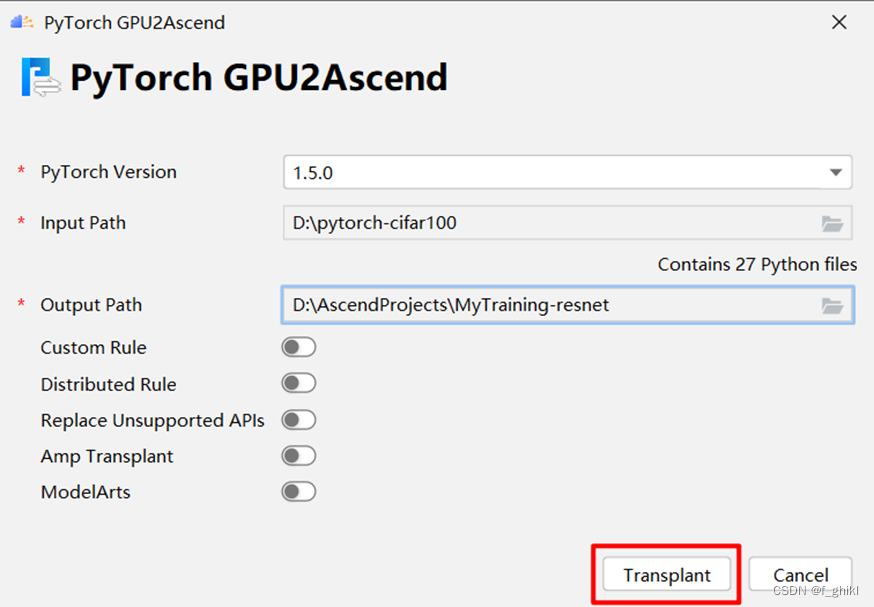This screenshot has height=607, width=874.
Task: Toggle Amp Transplant on
Action: click(x=298, y=456)
